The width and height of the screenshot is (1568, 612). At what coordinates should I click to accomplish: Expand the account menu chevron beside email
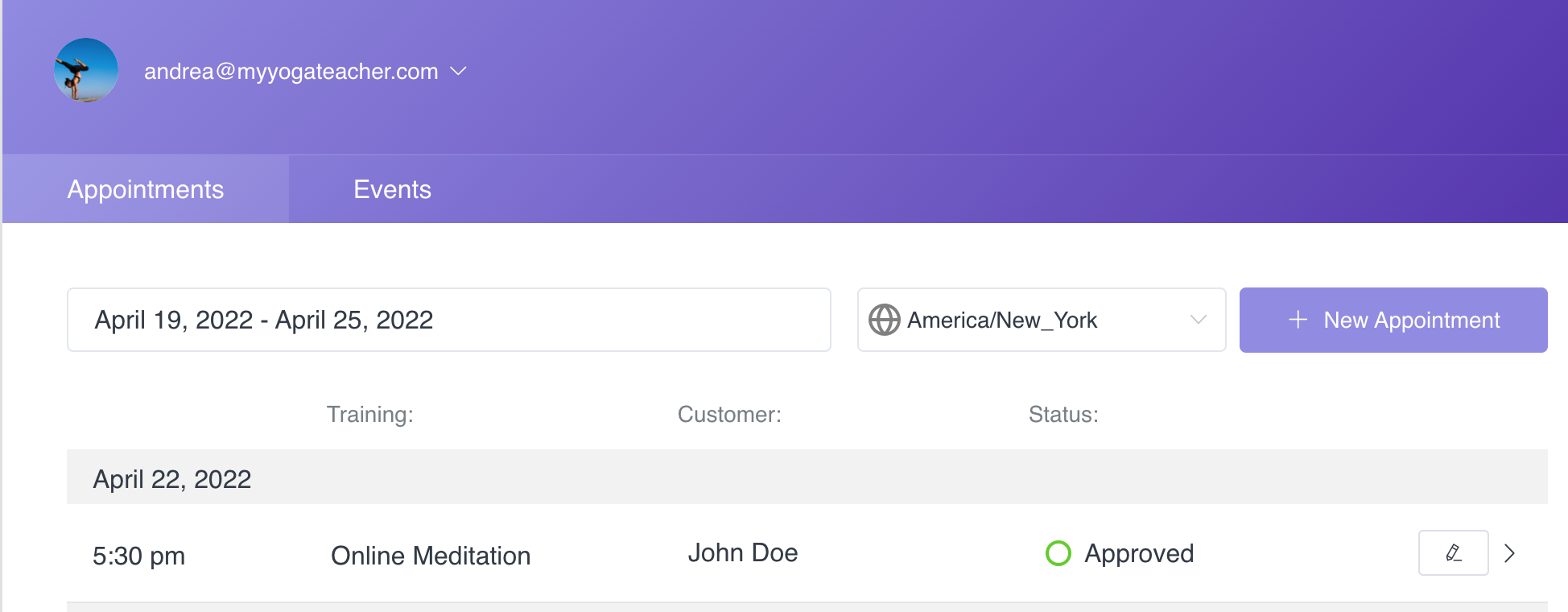[458, 72]
